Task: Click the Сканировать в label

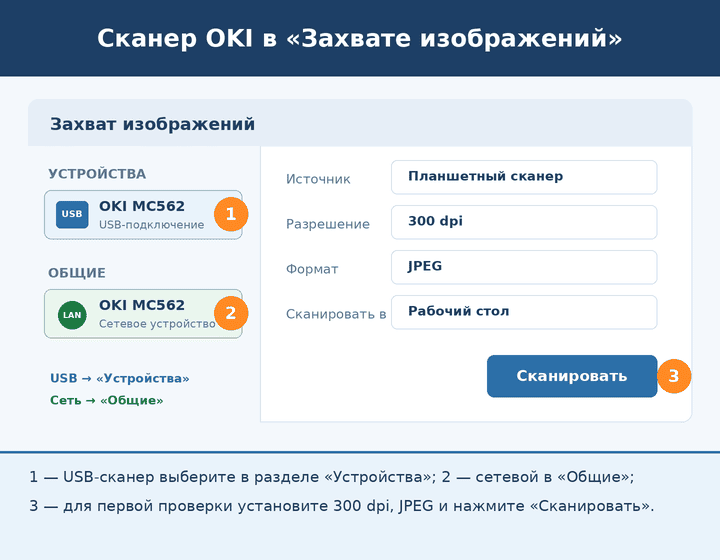Action: click(x=336, y=314)
